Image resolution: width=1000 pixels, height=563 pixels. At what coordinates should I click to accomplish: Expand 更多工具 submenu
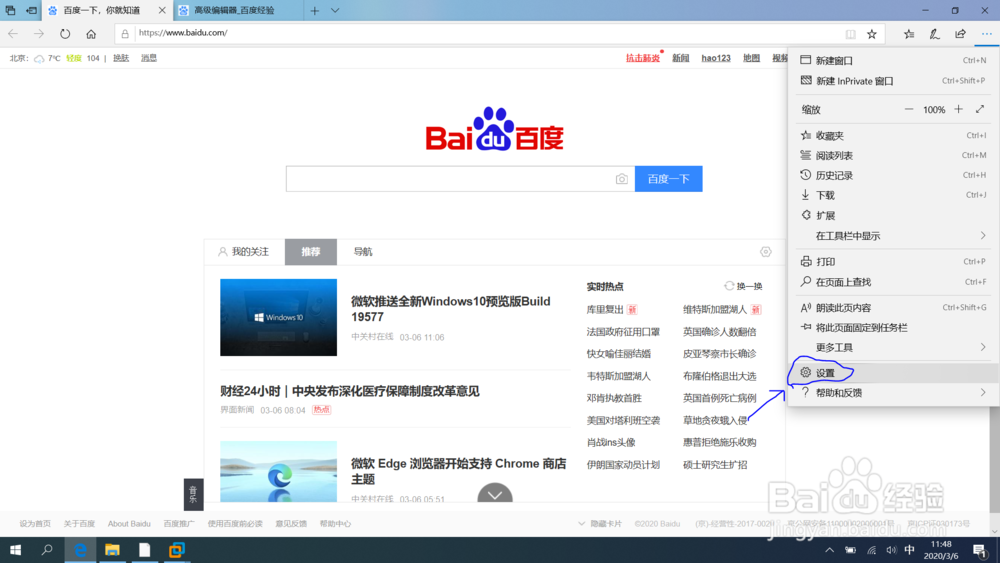click(893, 347)
